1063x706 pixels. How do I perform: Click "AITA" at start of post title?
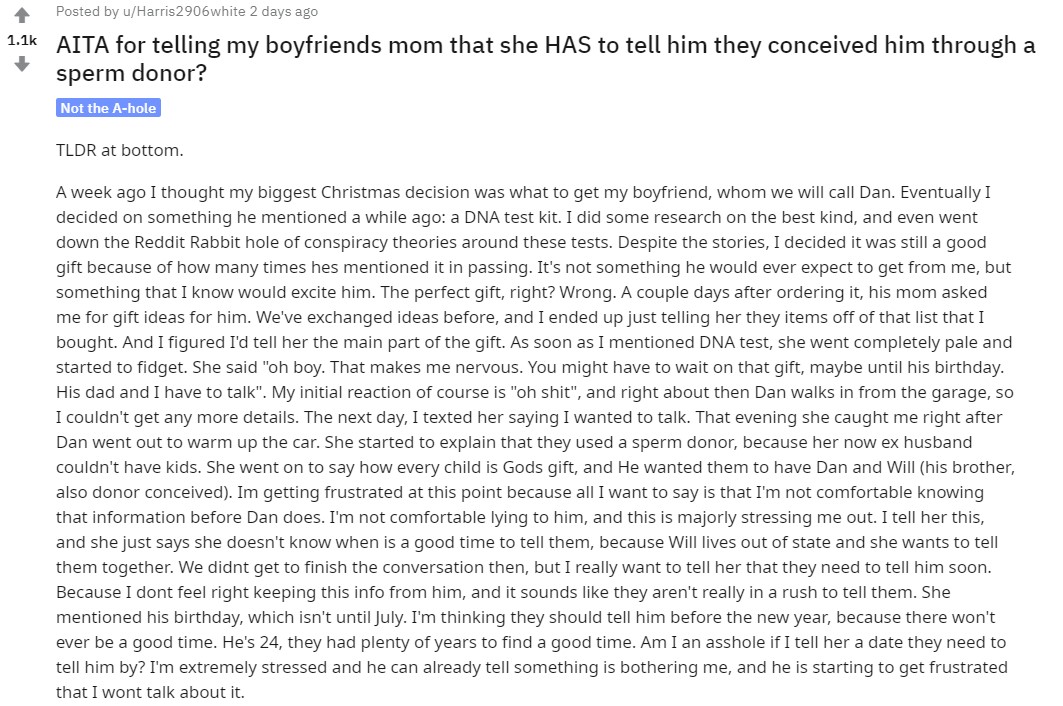(x=83, y=45)
